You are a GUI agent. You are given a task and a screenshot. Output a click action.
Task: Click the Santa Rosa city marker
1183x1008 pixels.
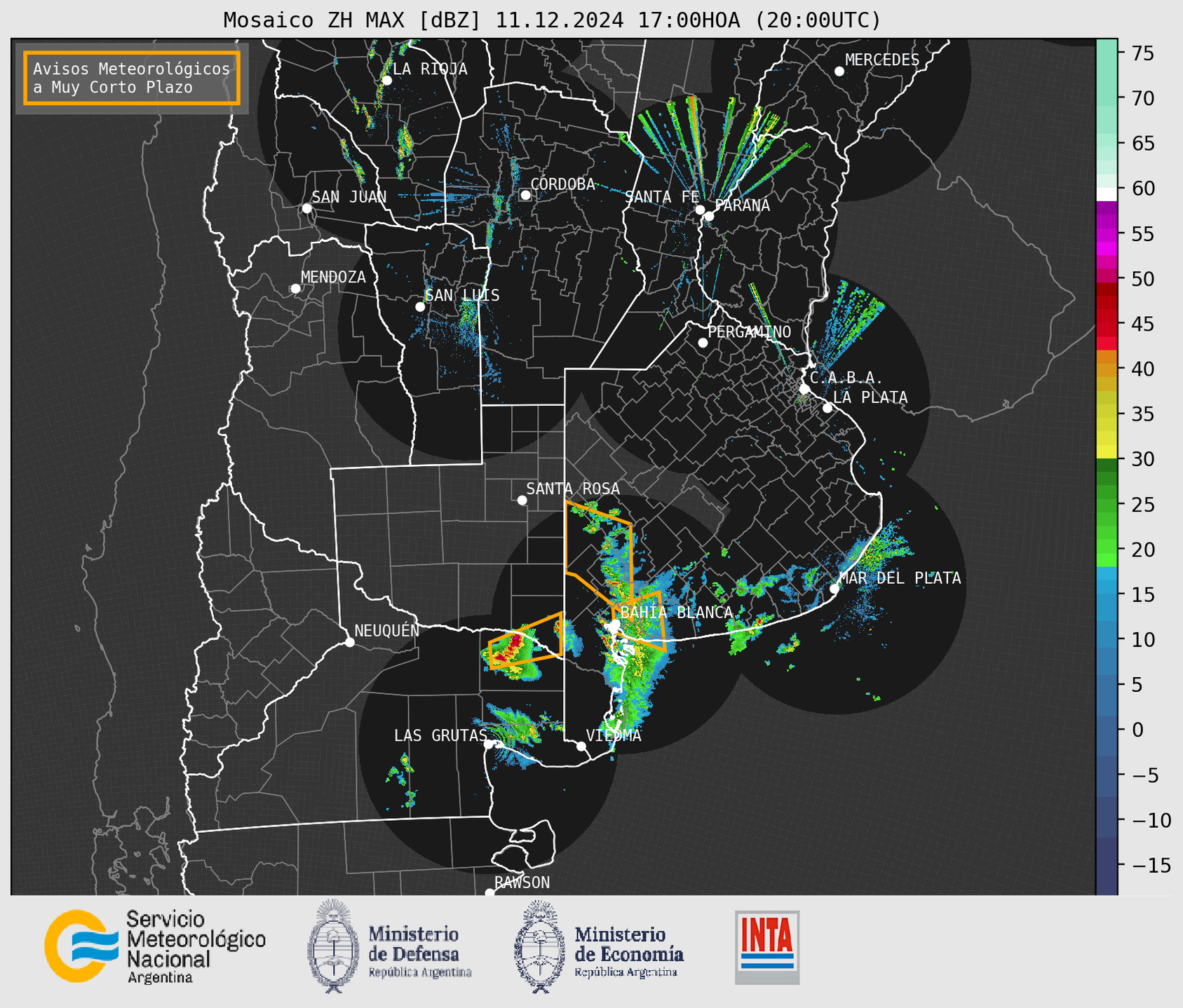pyautogui.click(x=522, y=500)
